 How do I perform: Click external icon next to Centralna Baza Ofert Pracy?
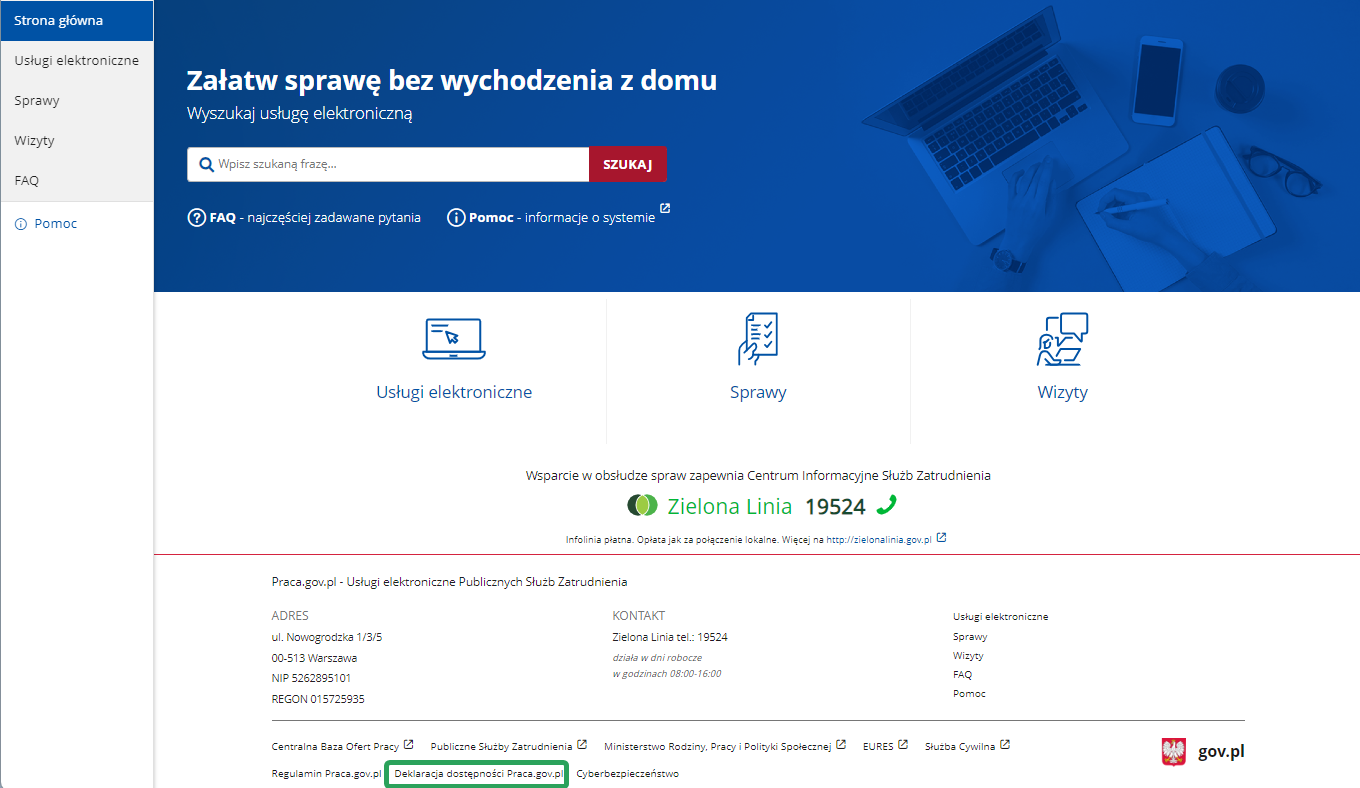[408, 745]
